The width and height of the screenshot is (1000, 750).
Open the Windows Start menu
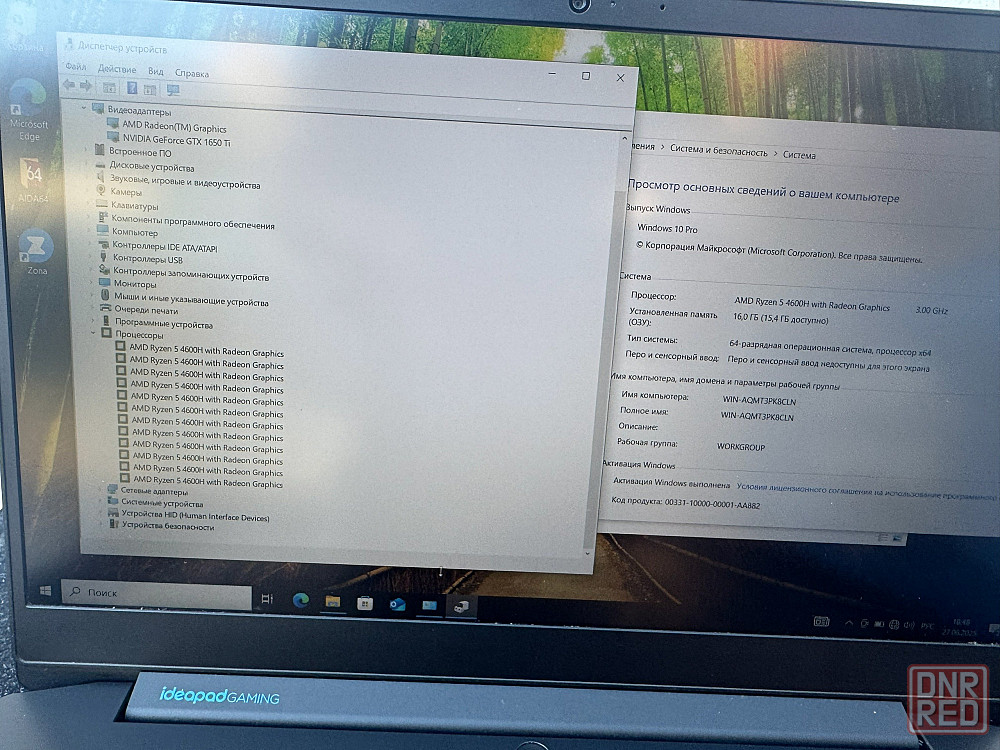click(45, 591)
